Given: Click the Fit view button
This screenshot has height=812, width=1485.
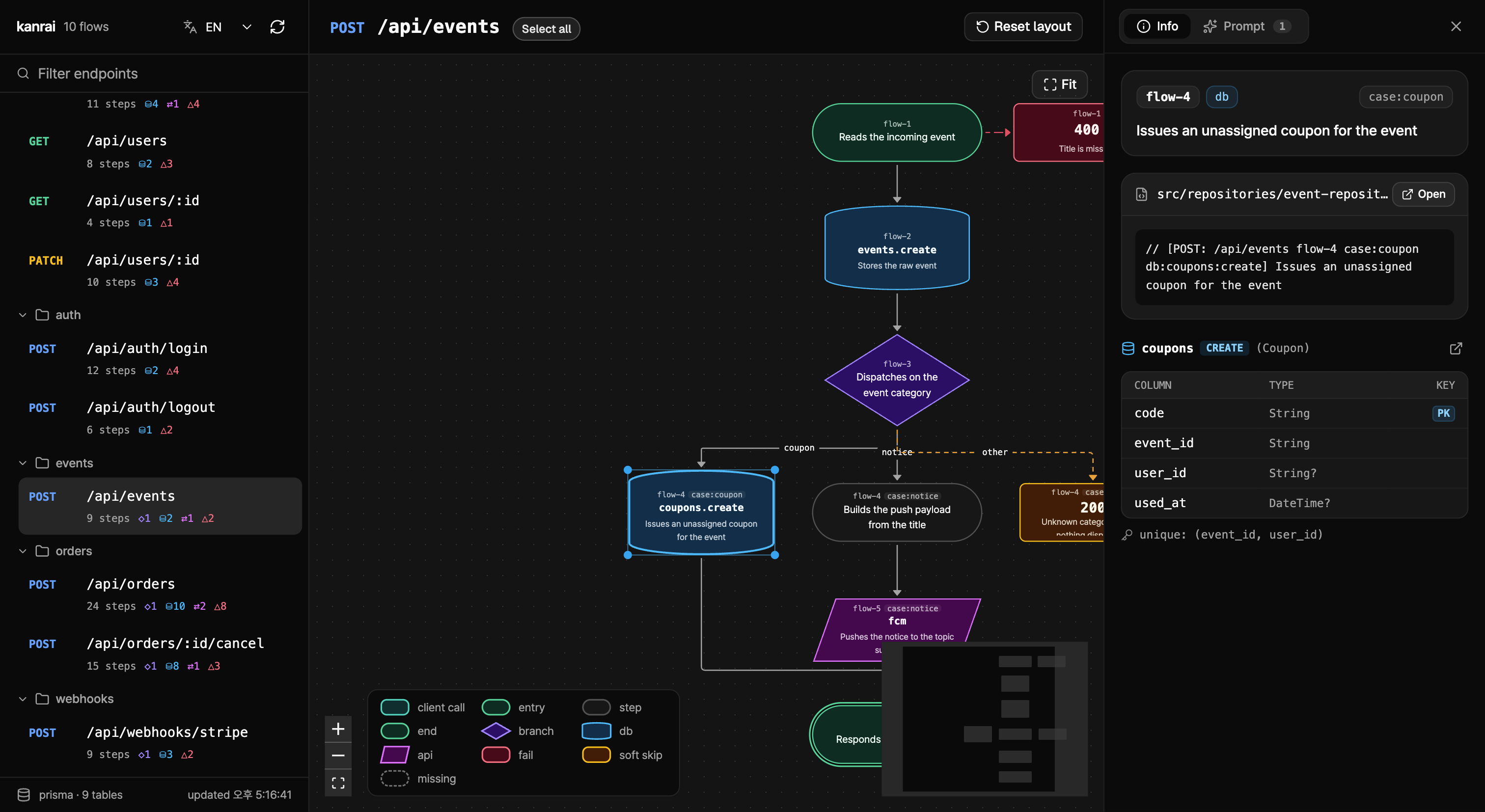Looking at the screenshot, I should tap(1060, 85).
